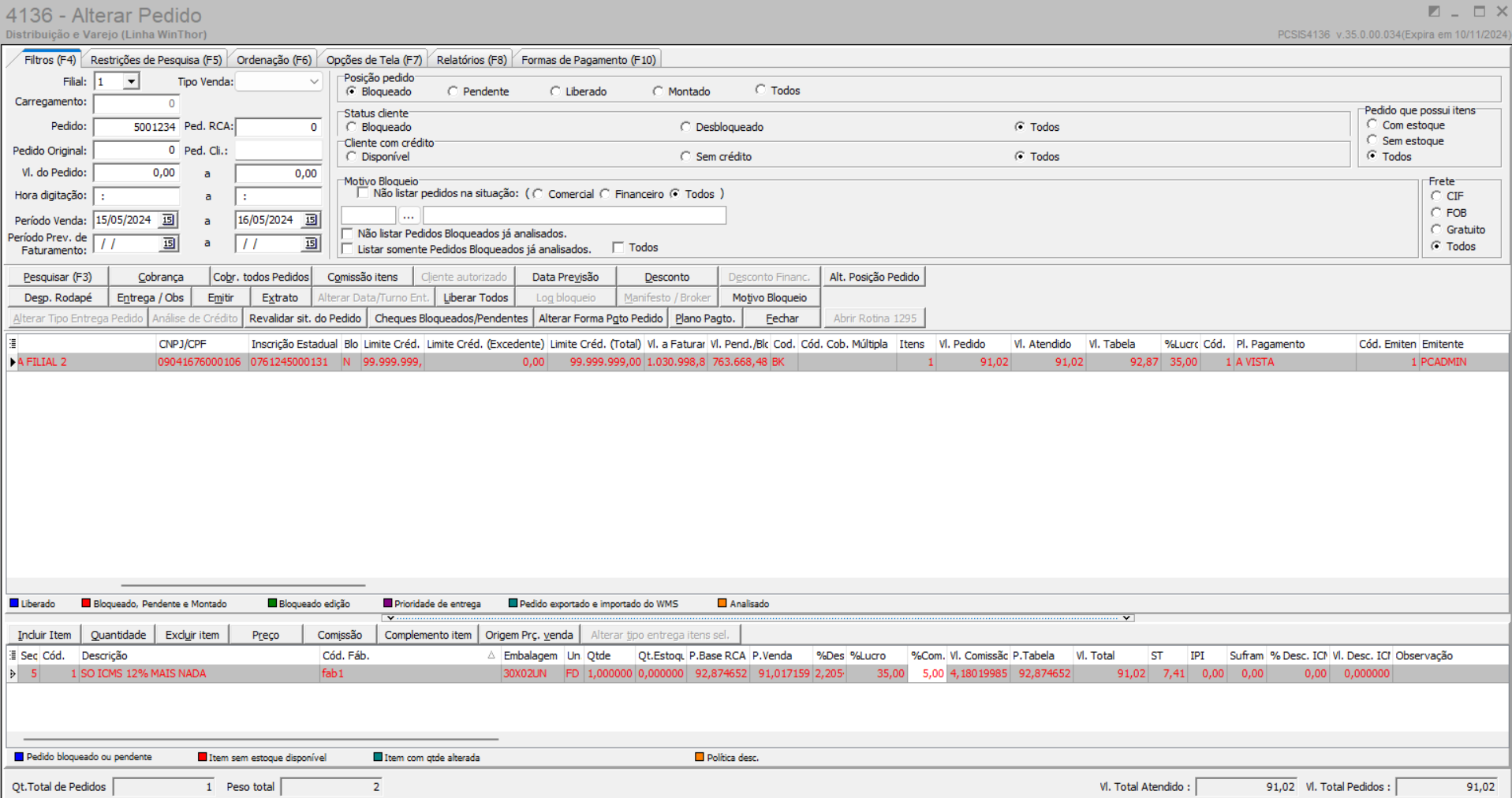Viewport: 1512px width, 798px height.
Task: Click Plano Pagto. button
Action: tap(705, 318)
